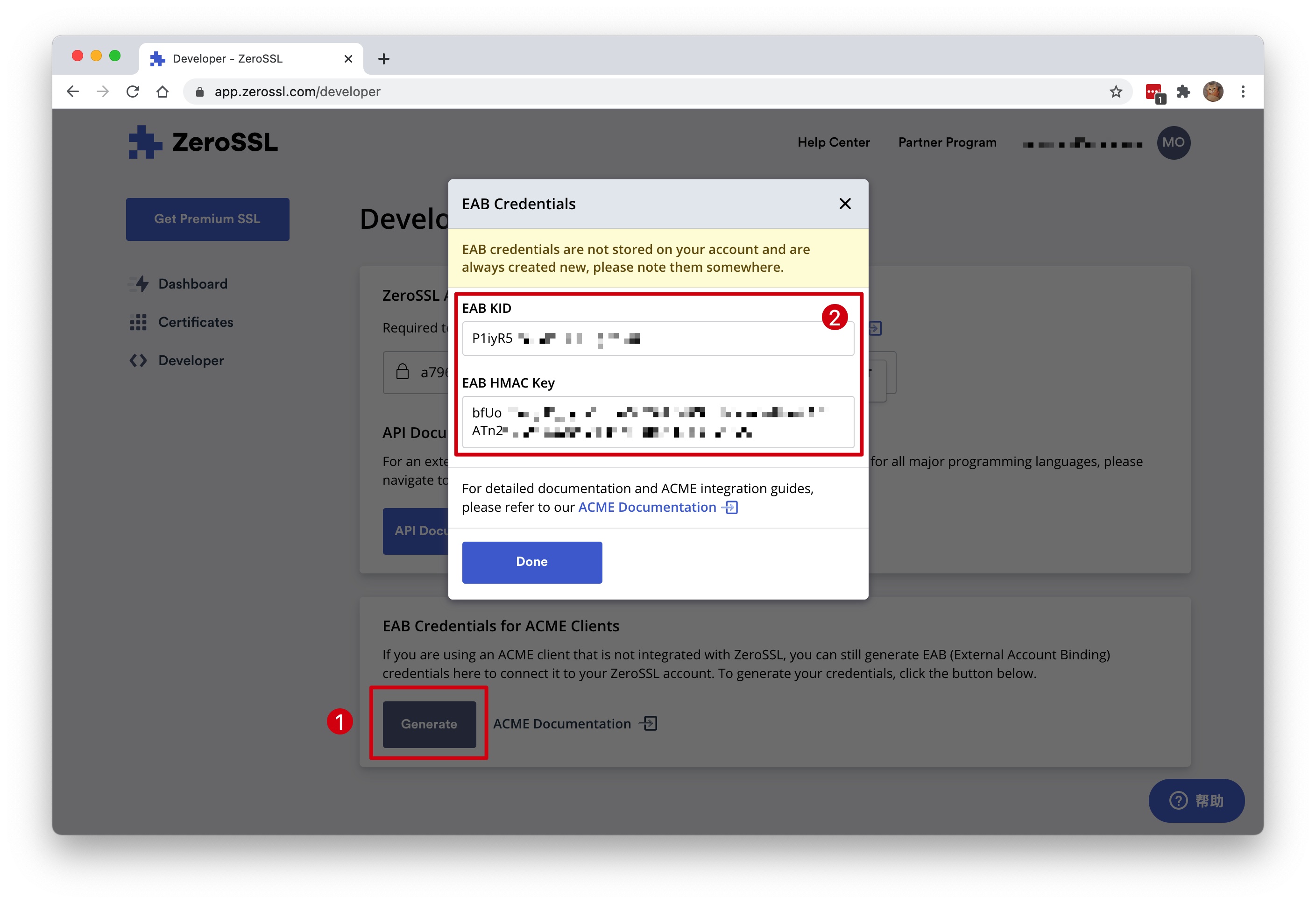Reload the page

click(x=133, y=92)
